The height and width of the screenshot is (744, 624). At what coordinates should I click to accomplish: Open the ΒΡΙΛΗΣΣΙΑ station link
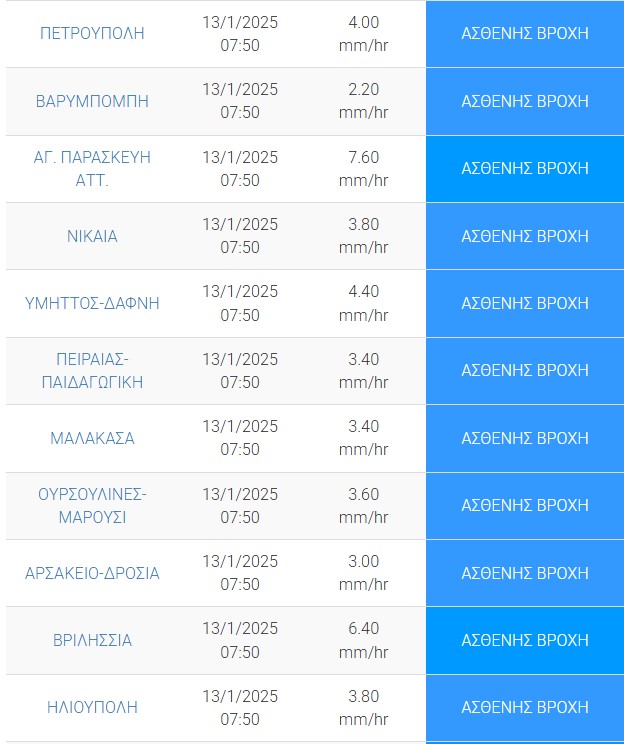pyautogui.click(x=92, y=640)
